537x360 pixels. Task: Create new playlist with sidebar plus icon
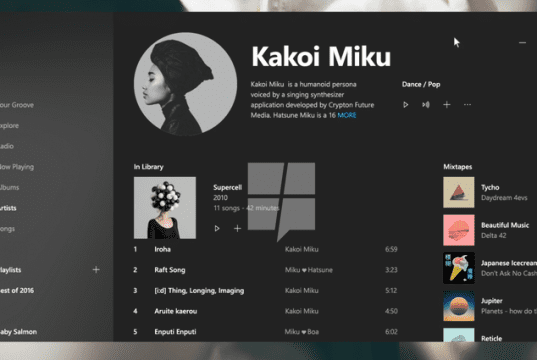(x=96, y=270)
